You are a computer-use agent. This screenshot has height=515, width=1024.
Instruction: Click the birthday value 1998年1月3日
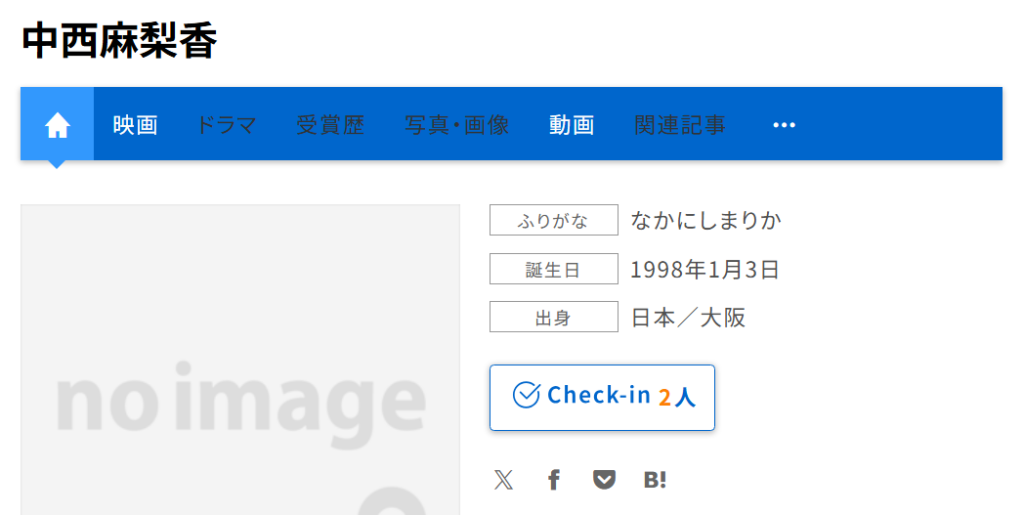coord(705,270)
